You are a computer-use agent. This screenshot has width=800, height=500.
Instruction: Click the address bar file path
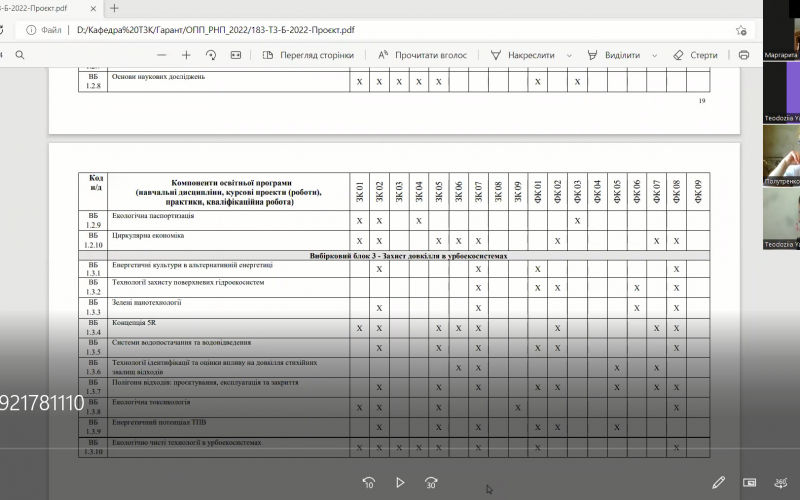pyautogui.click(x=216, y=30)
